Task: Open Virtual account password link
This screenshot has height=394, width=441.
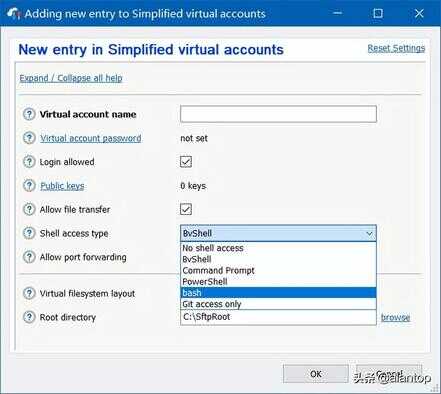Action: [91, 138]
